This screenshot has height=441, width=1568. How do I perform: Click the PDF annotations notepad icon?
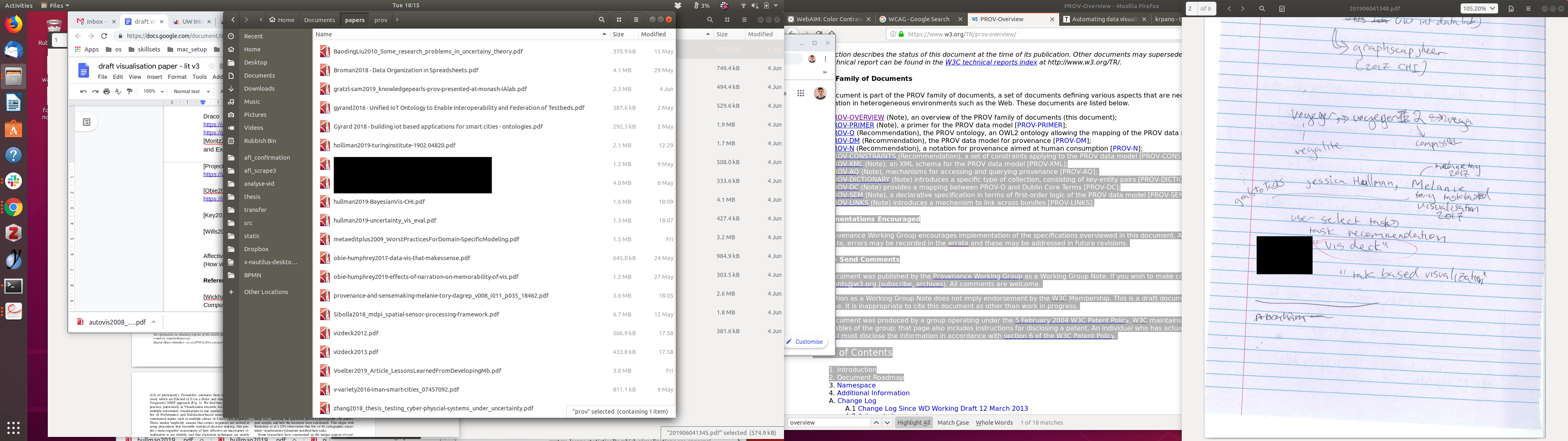[1281, 9]
